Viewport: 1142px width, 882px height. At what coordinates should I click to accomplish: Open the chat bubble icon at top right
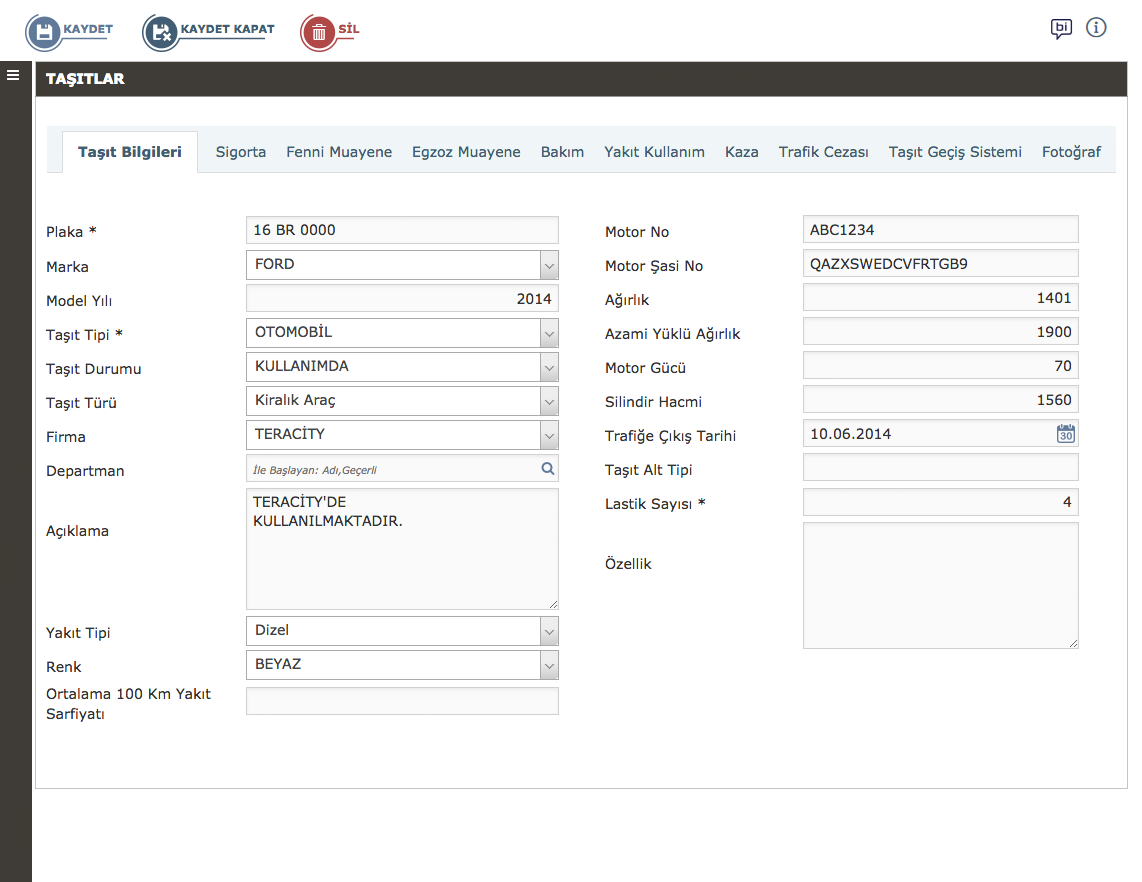(x=1061, y=28)
